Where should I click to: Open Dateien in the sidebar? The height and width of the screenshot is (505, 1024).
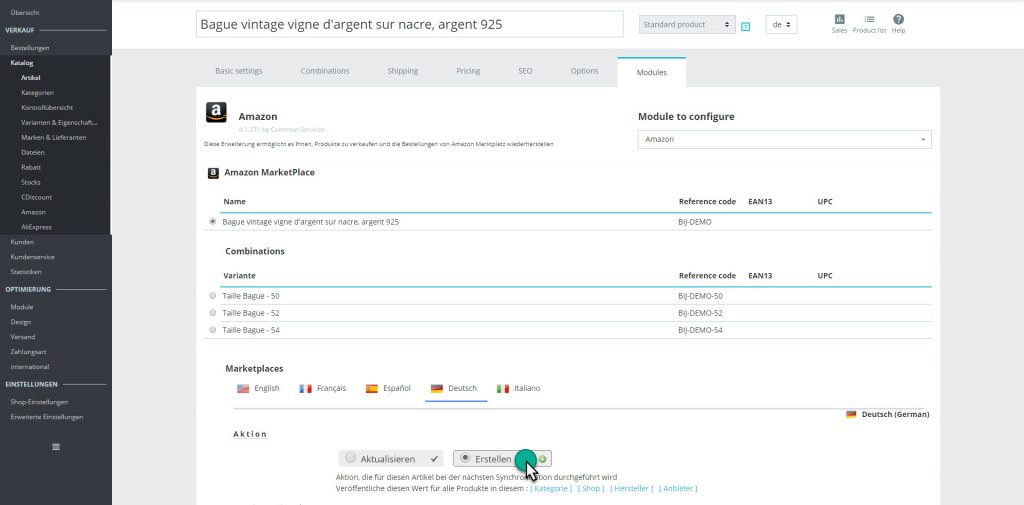33,152
